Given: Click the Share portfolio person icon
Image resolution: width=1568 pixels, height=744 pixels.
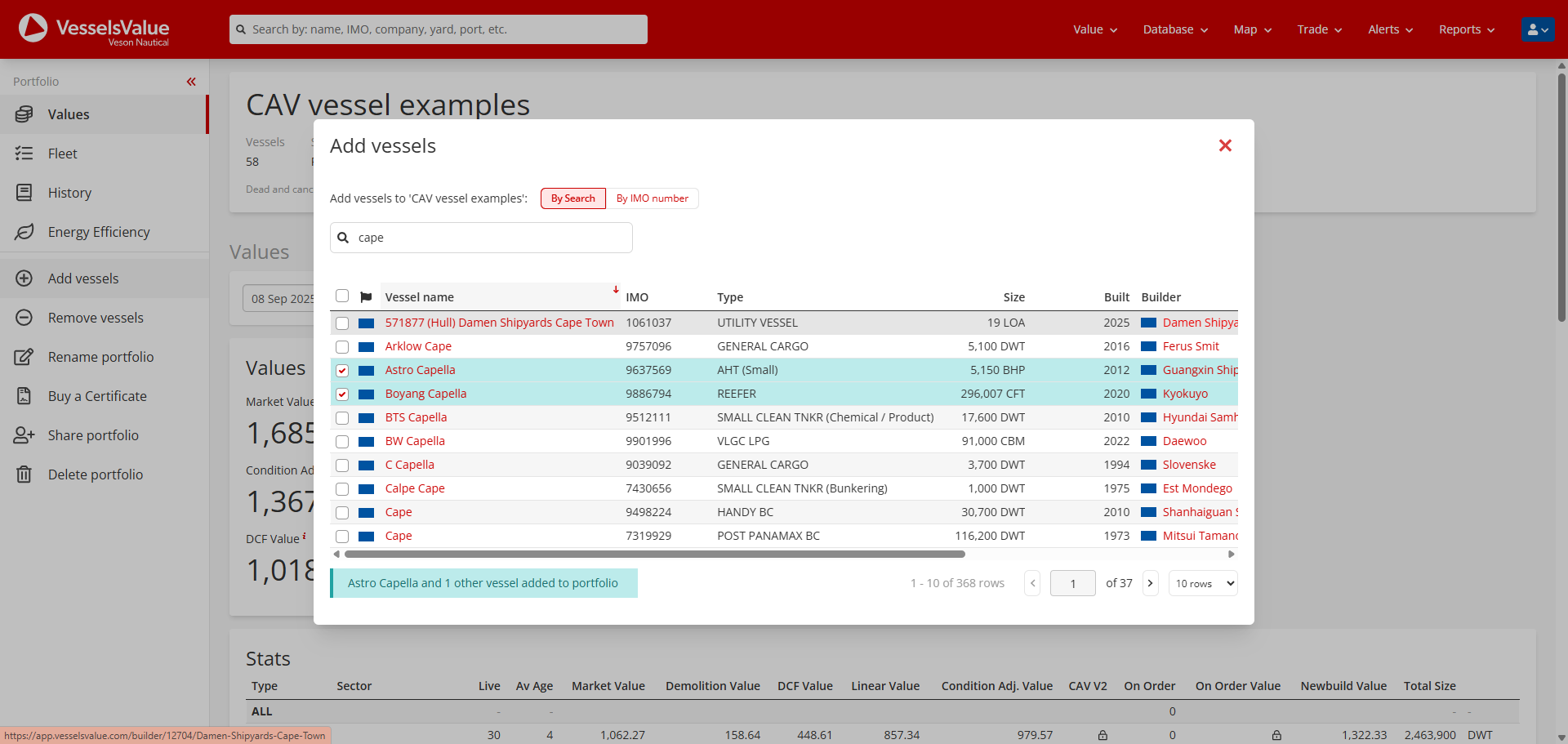Looking at the screenshot, I should point(24,435).
